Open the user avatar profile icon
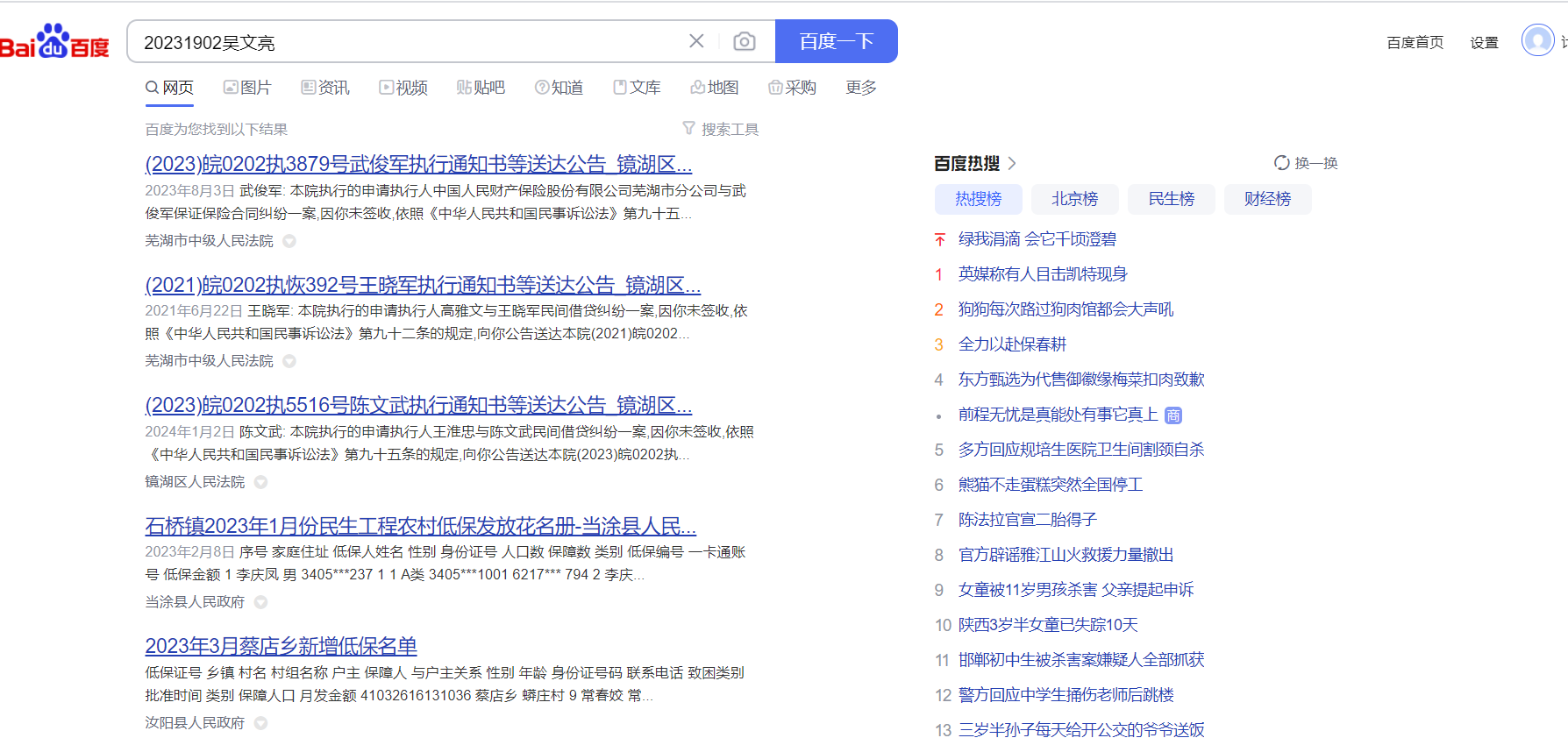Image resolution: width=1568 pixels, height=738 pixels. [1537, 40]
